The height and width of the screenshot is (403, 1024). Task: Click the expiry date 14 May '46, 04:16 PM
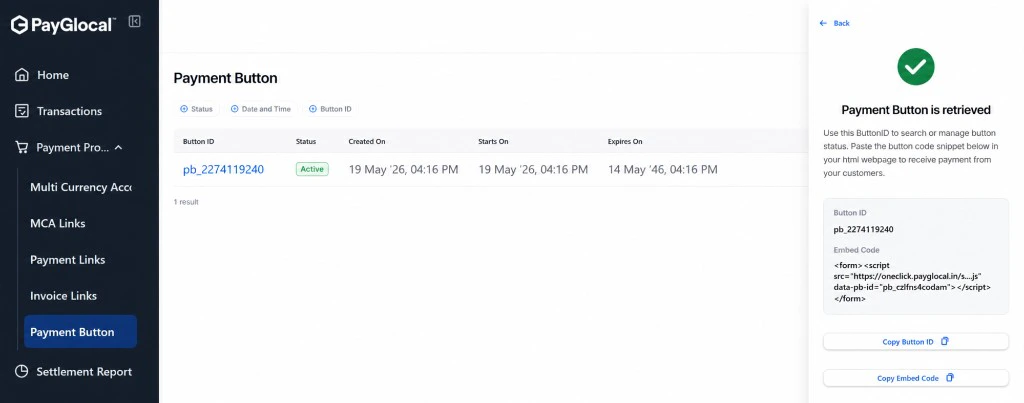coord(663,169)
